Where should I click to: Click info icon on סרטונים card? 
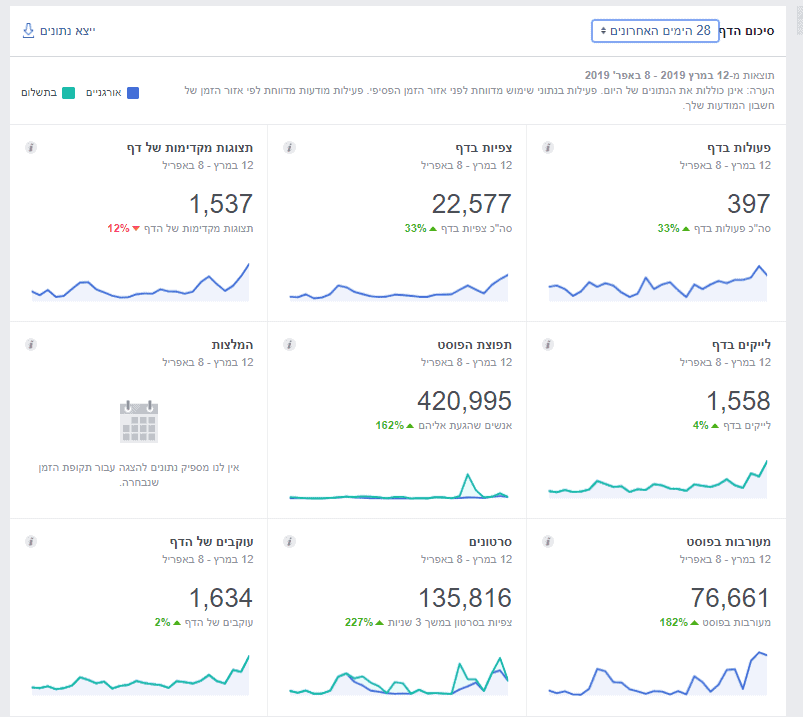pos(289,541)
